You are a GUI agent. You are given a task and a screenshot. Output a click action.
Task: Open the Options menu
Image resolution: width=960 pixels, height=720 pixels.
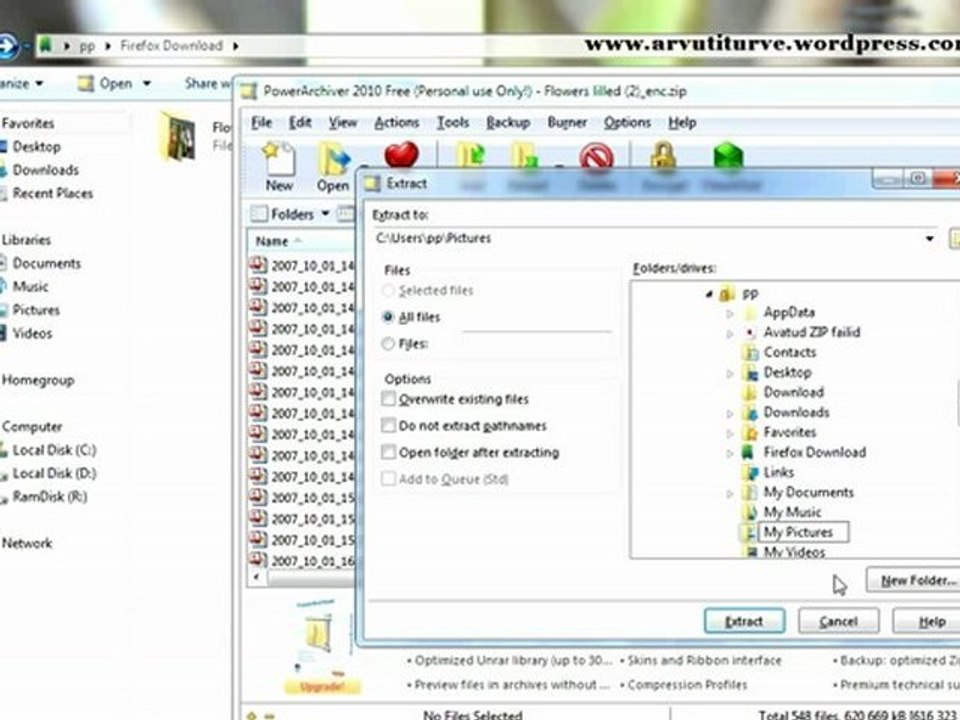click(627, 122)
